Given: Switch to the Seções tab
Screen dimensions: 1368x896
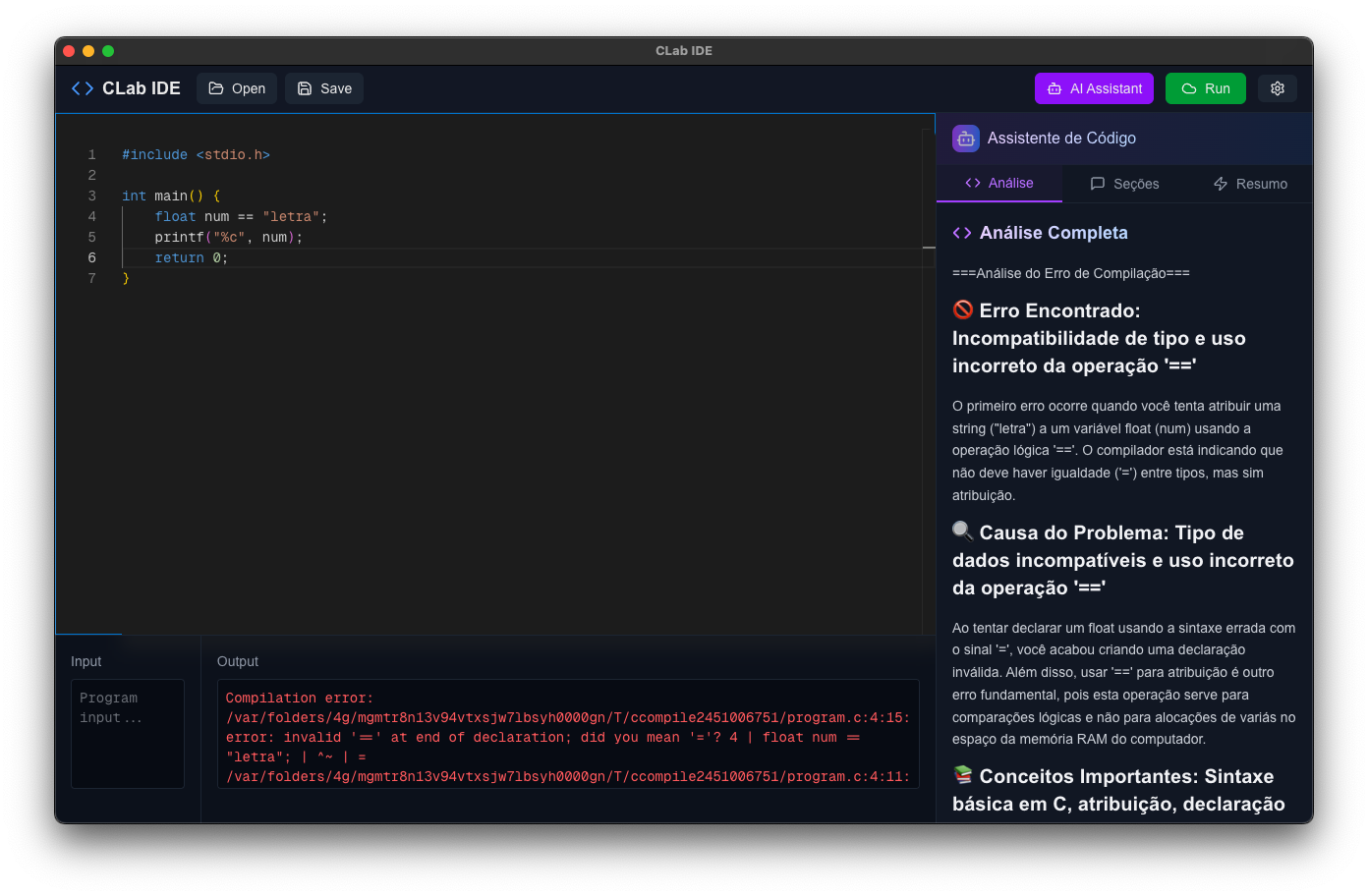Looking at the screenshot, I should pyautogui.click(x=1124, y=184).
